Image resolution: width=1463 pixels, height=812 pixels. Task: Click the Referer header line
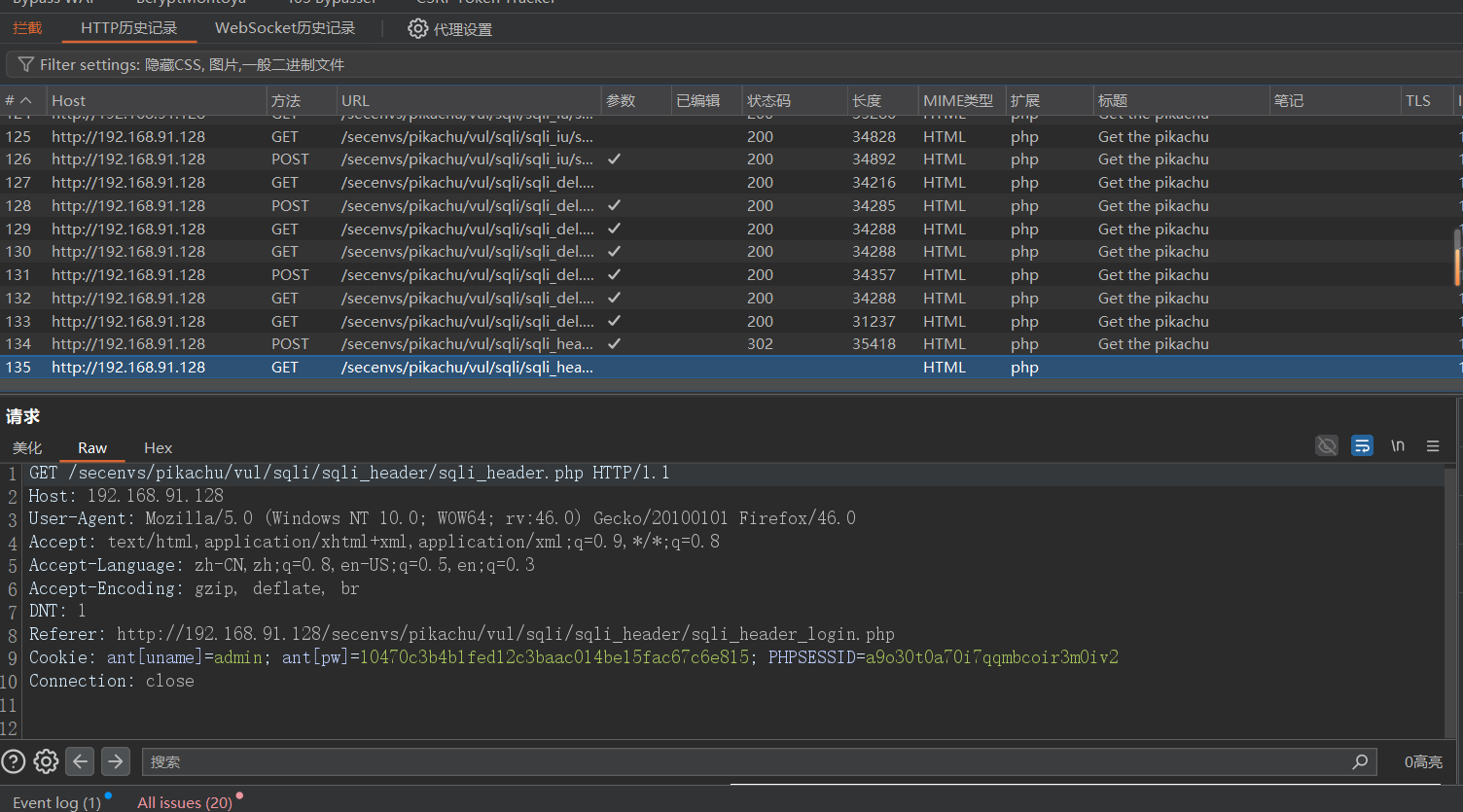pos(462,634)
